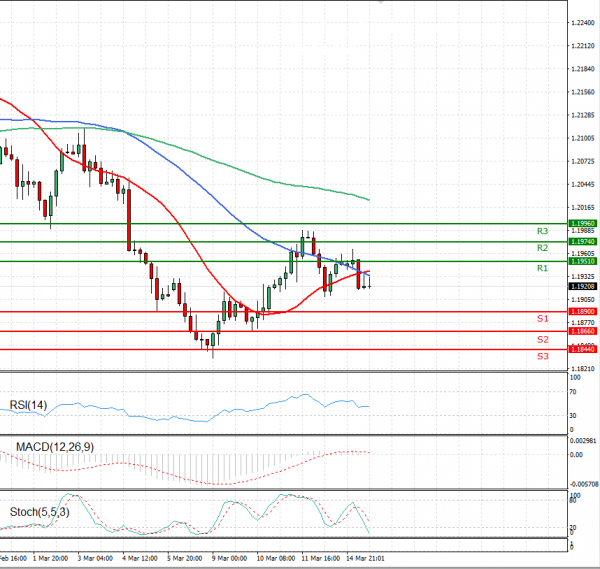Select the R2 resistance label
The height and width of the screenshot is (569, 600).
(542, 248)
